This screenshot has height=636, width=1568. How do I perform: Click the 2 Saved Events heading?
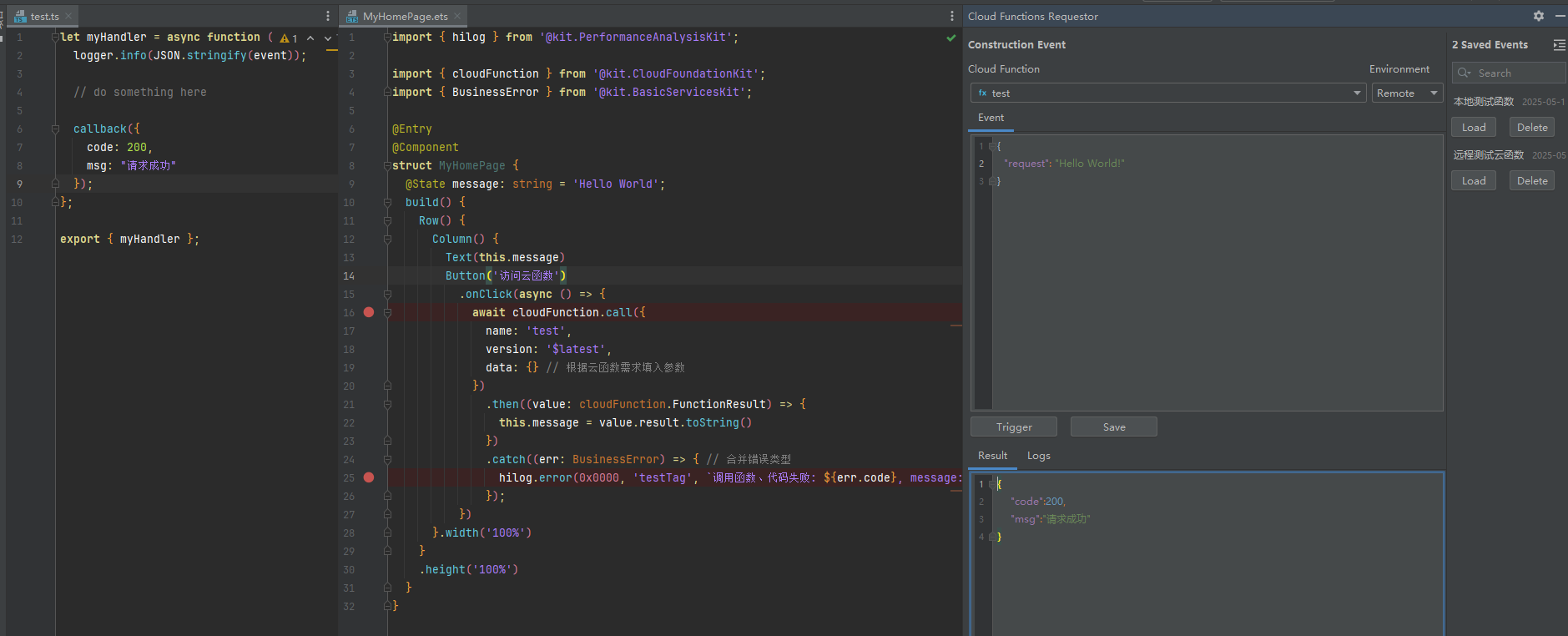(1490, 45)
